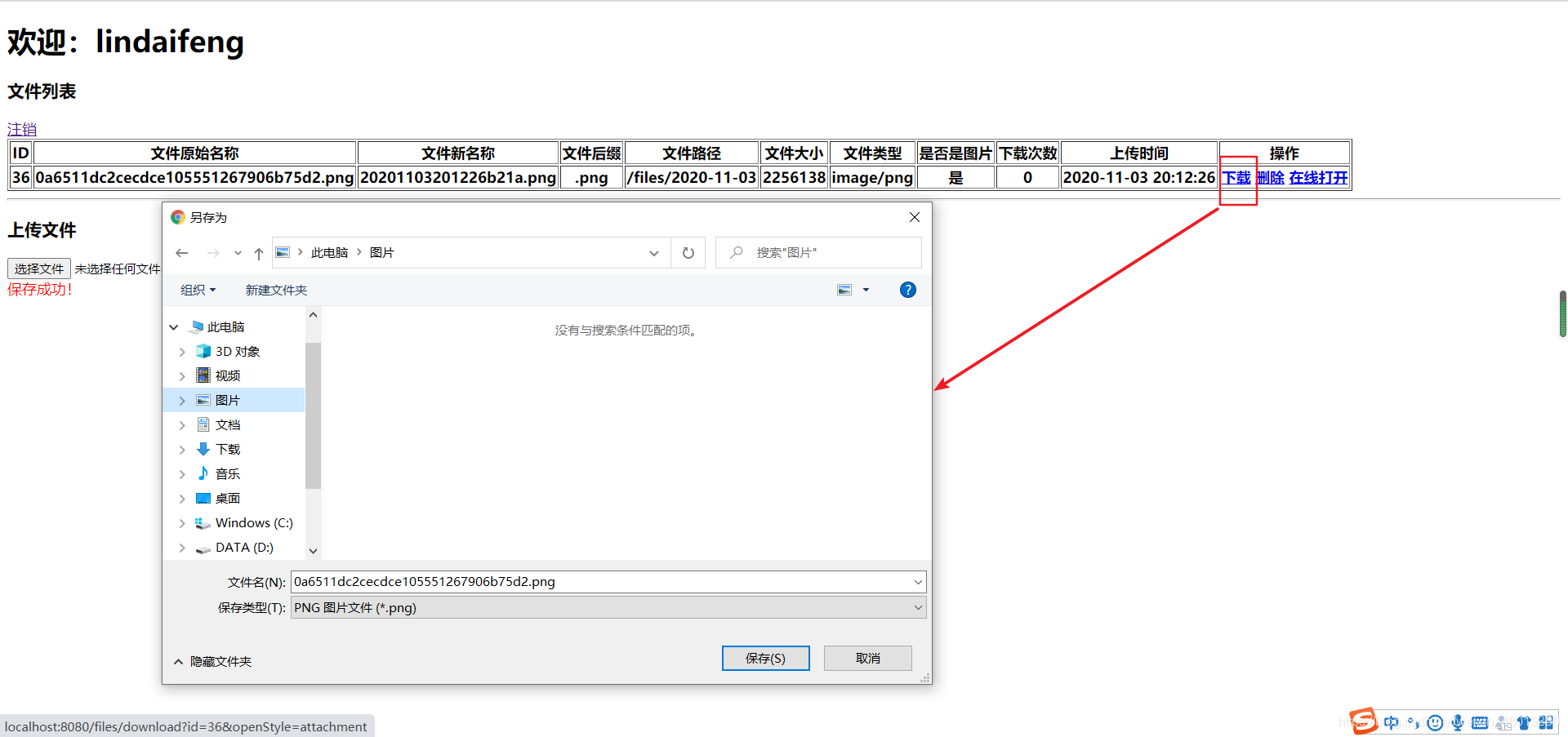Click the 保存(S) button

click(x=766, y=658)
